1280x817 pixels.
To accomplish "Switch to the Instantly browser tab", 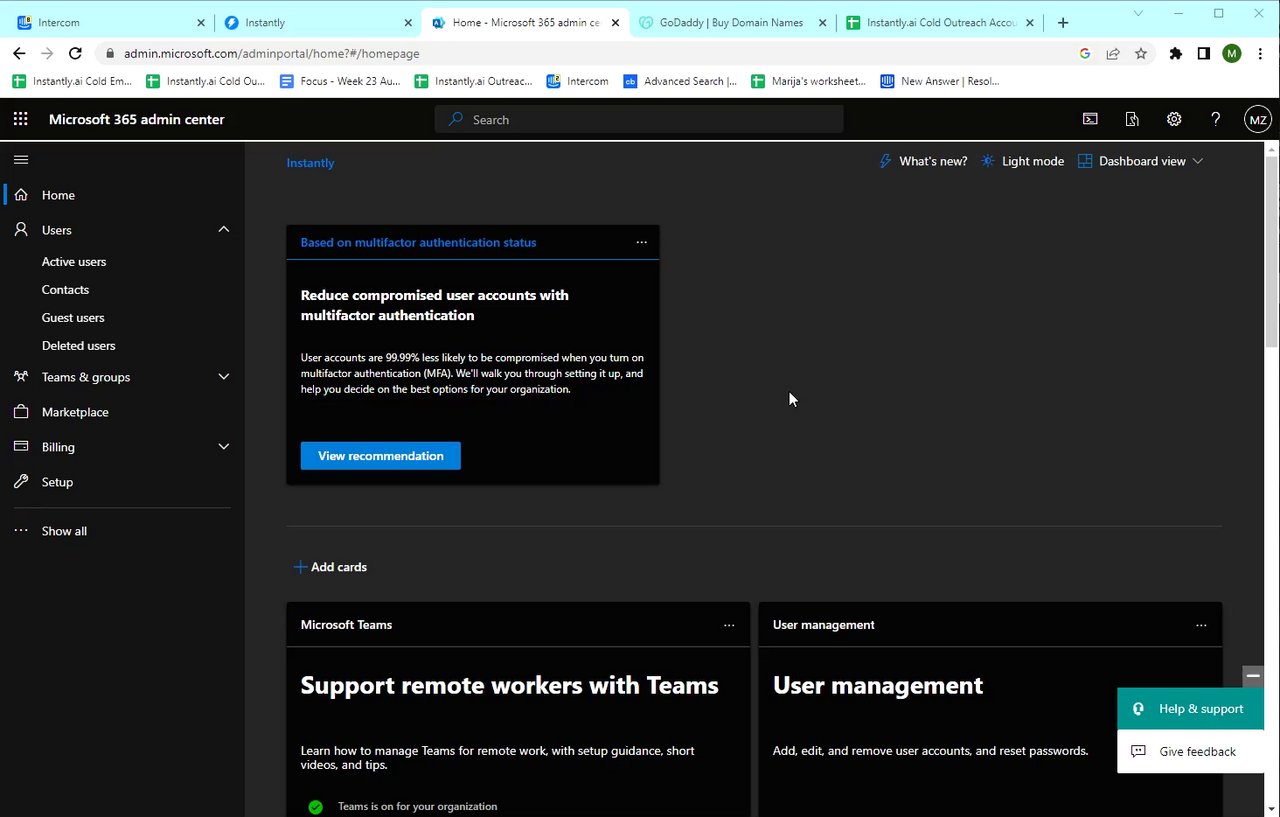I will click(x=317, y=22).
